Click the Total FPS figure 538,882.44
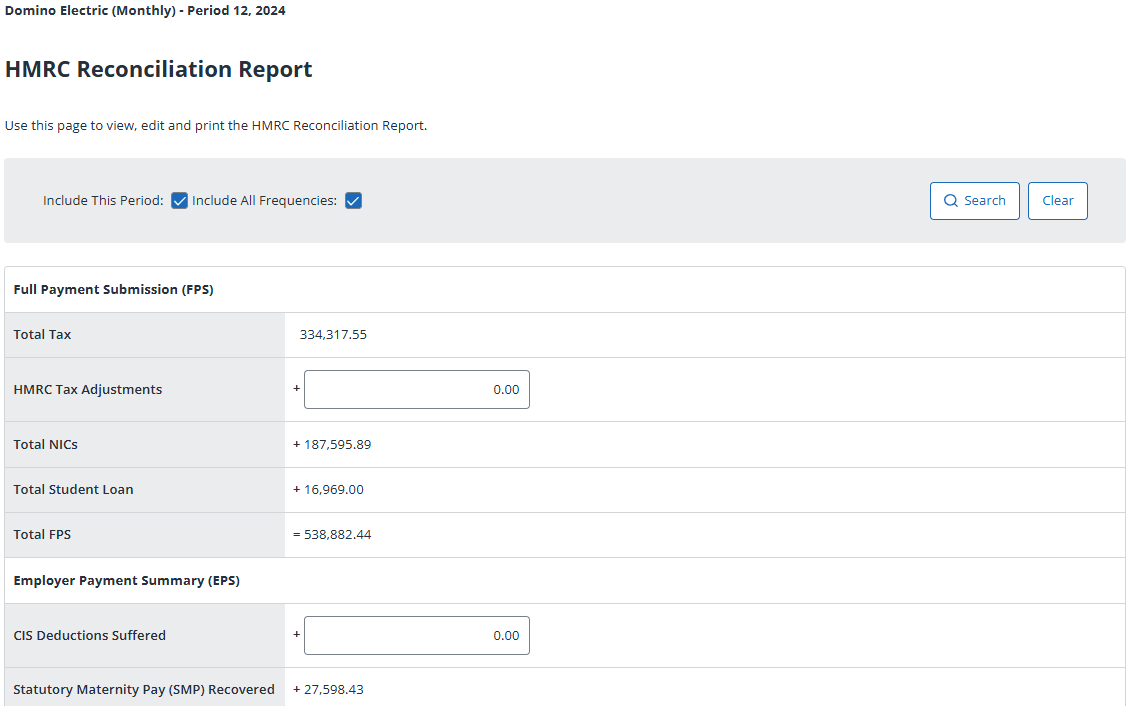 coord(337,535)
